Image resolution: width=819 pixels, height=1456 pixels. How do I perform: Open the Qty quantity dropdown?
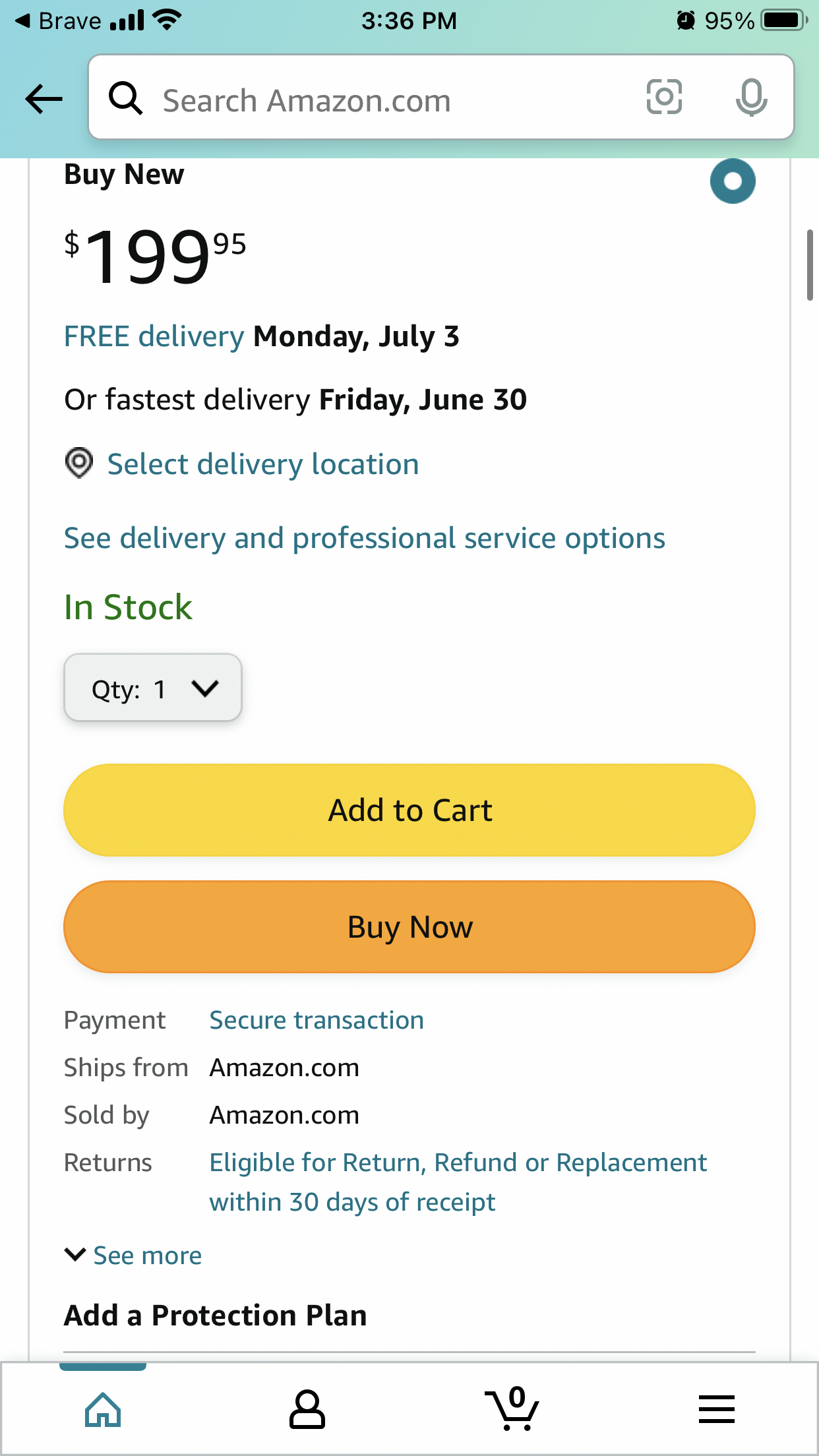coord(153,688)
